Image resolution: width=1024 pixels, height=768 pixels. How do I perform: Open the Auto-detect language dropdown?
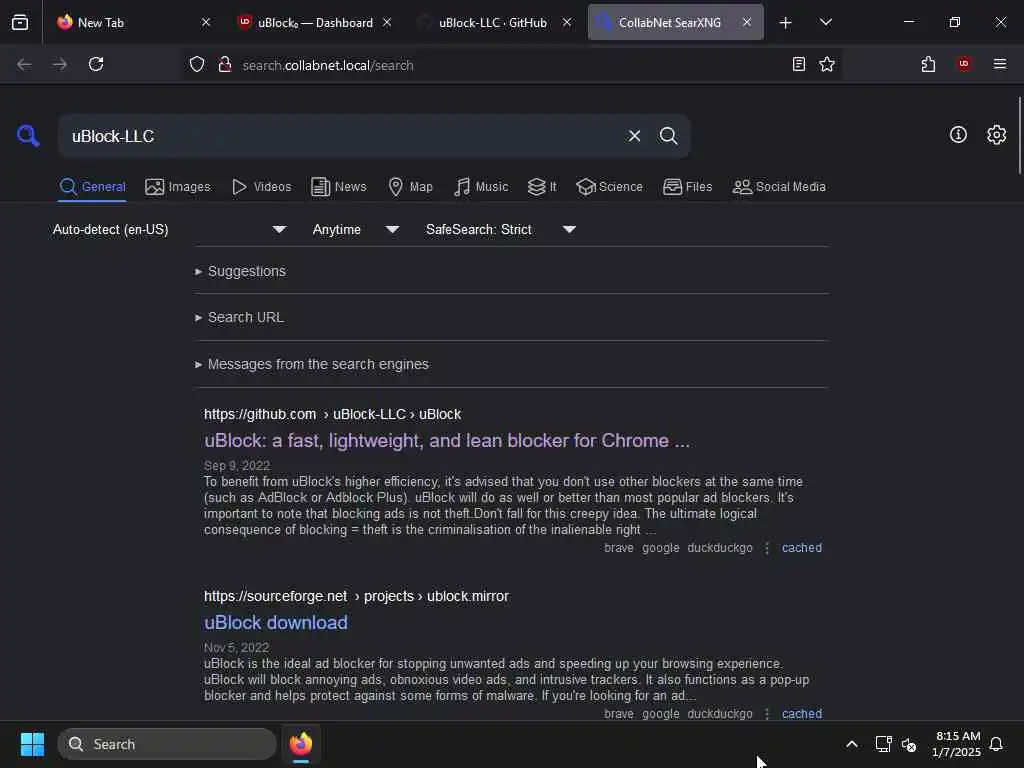(169, 229)
